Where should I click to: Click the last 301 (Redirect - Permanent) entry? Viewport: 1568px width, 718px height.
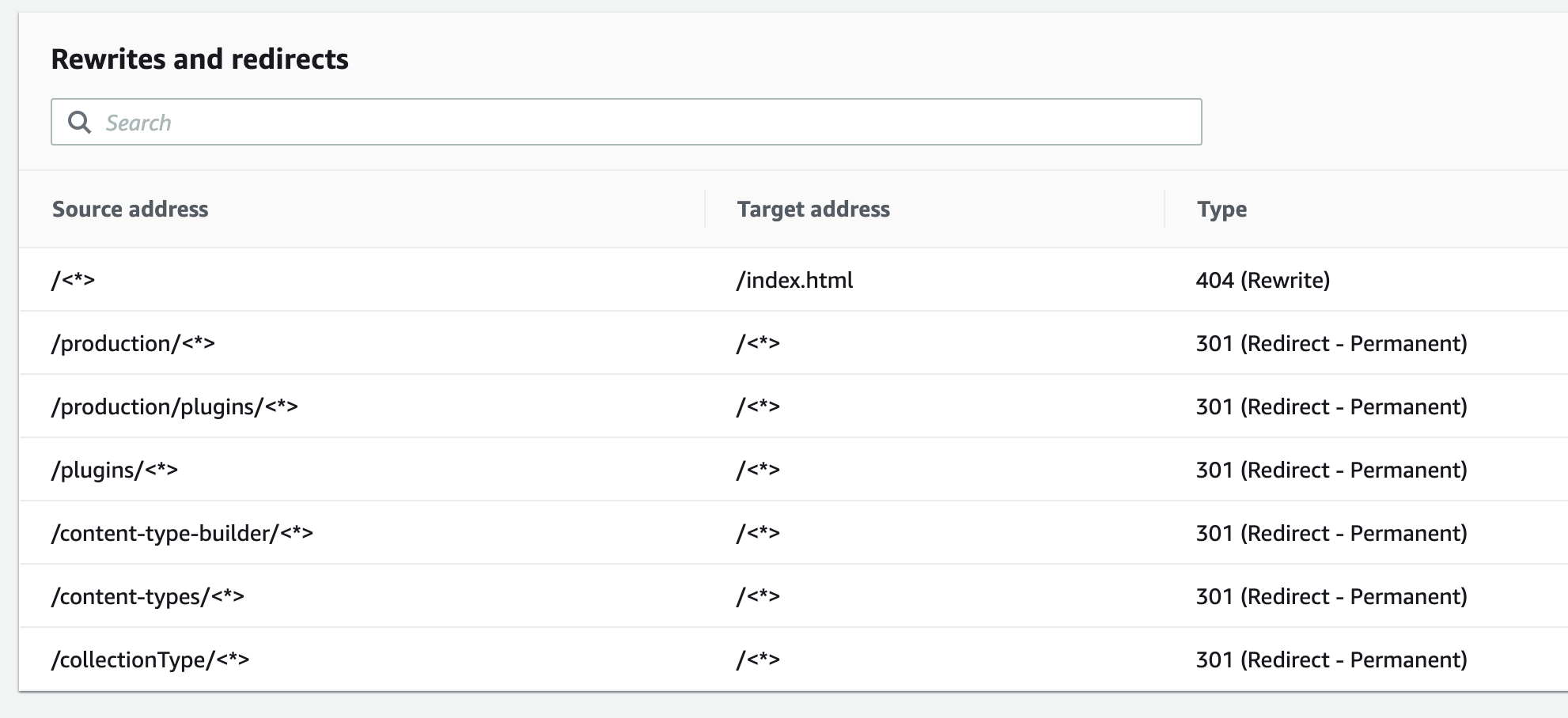(x=1331, y=659)
